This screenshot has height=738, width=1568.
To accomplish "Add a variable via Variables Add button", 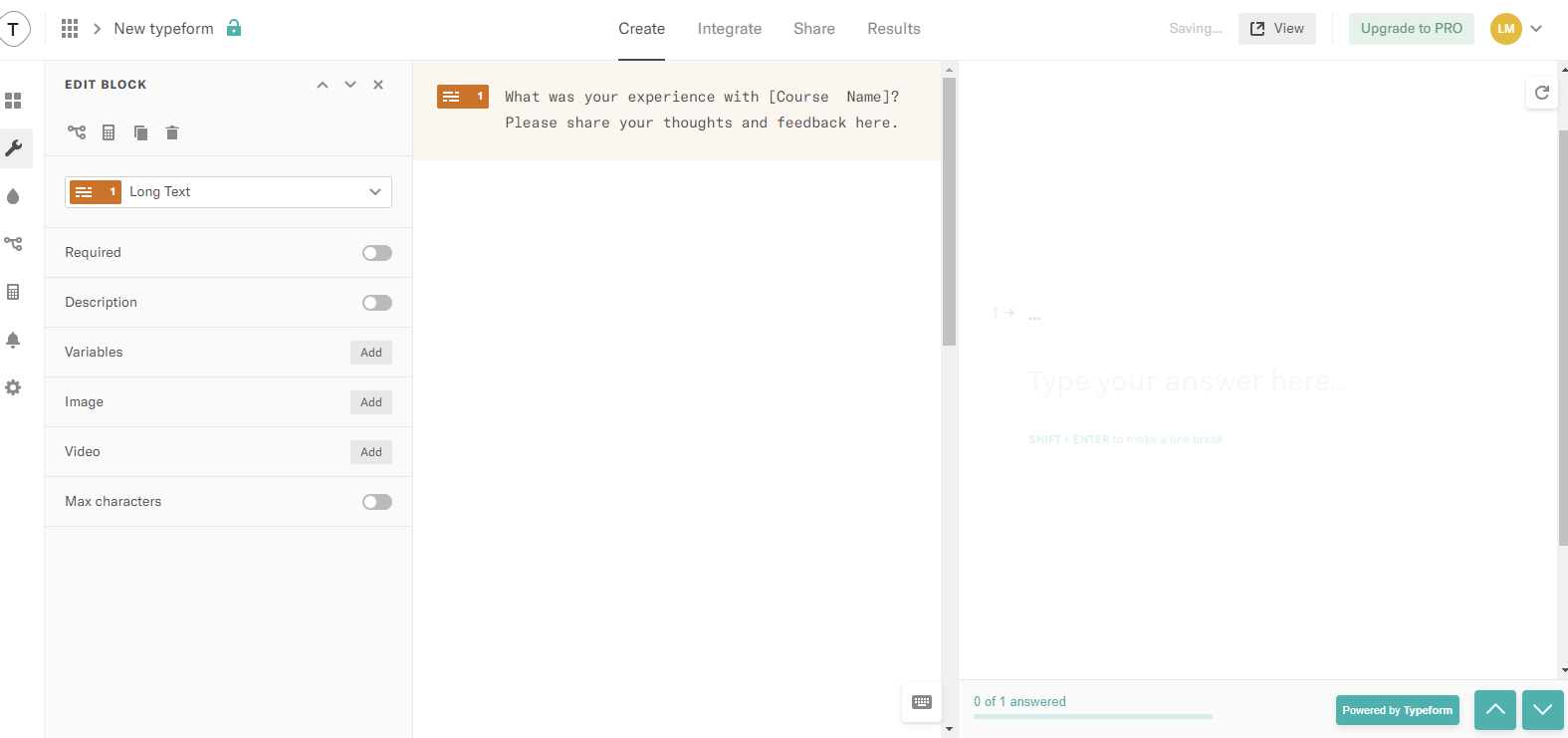I will (371, 353).
